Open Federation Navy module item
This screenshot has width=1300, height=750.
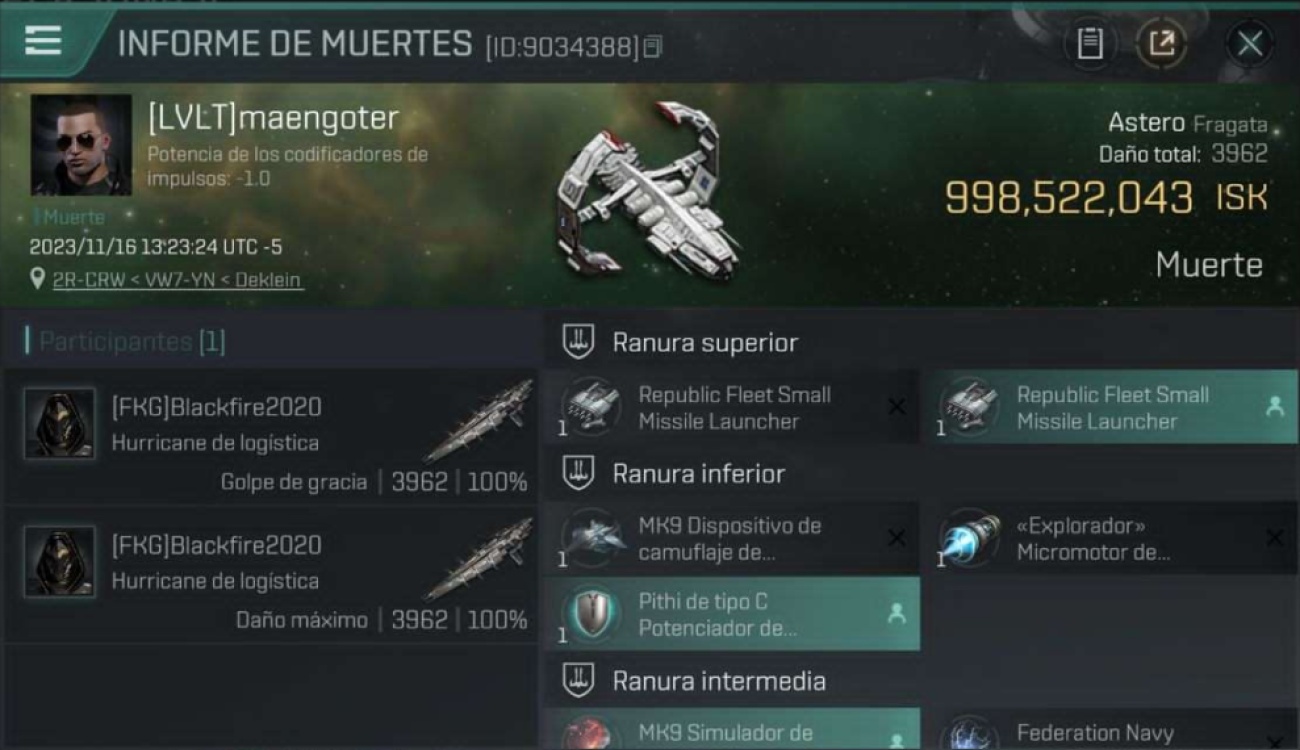pyautogui.click(x=1110, y=730)
